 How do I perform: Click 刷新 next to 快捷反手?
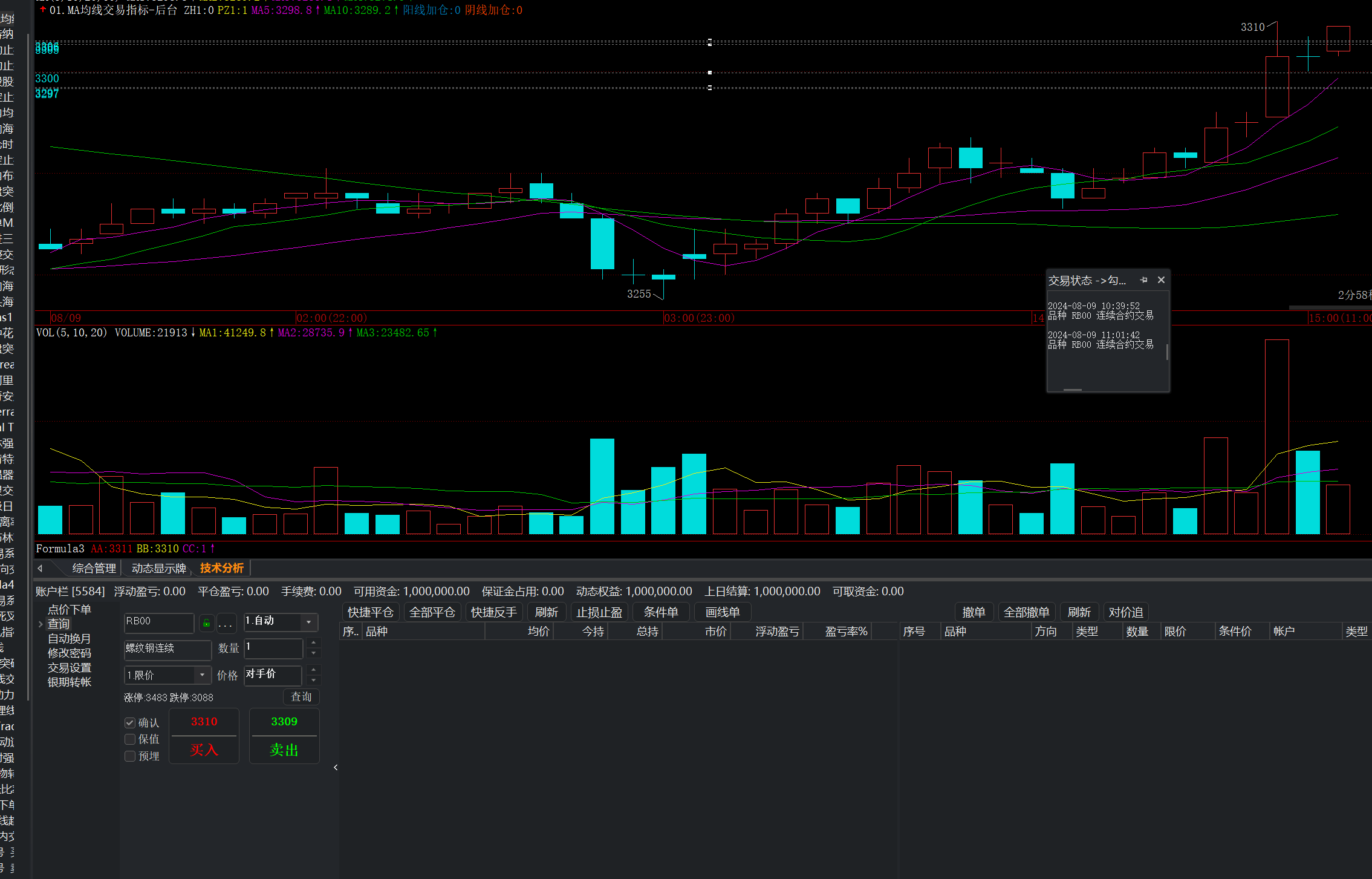[547, 612]
